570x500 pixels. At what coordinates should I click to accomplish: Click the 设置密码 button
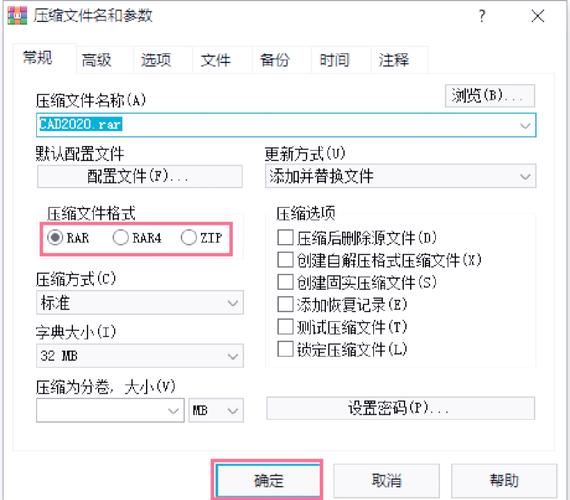pos(400,408)
